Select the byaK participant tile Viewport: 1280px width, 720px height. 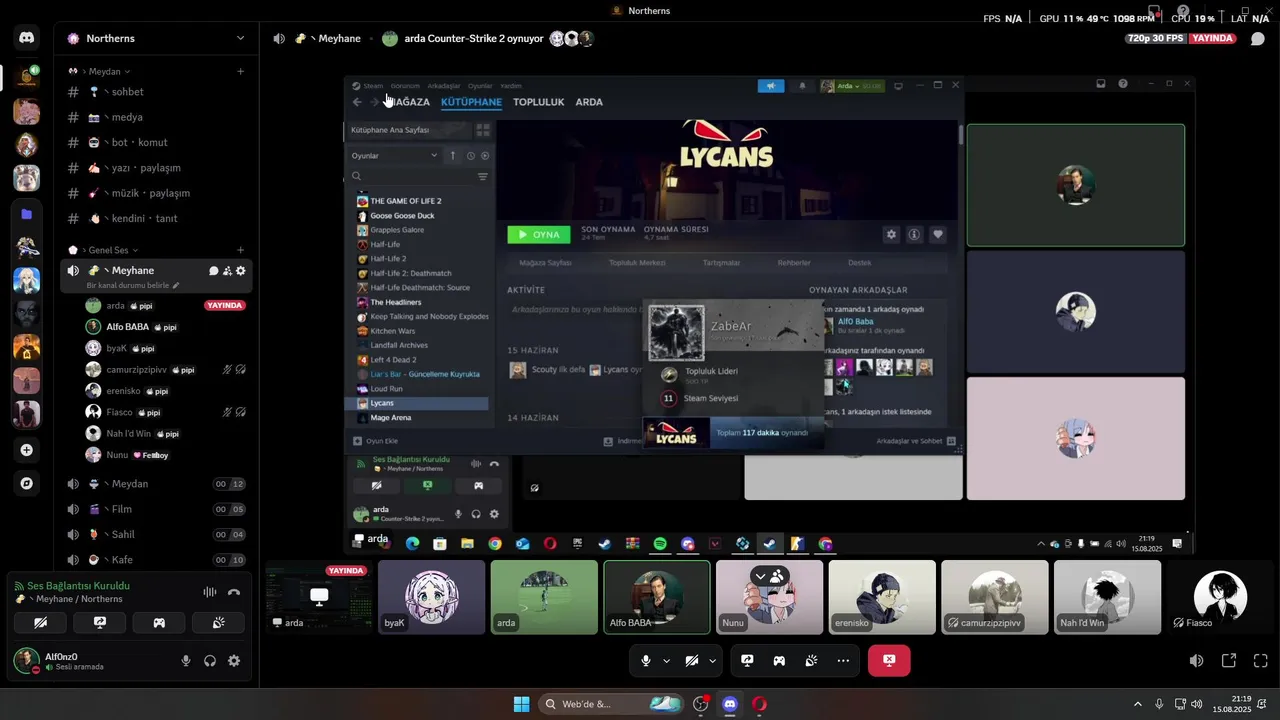tap(432, 597)
